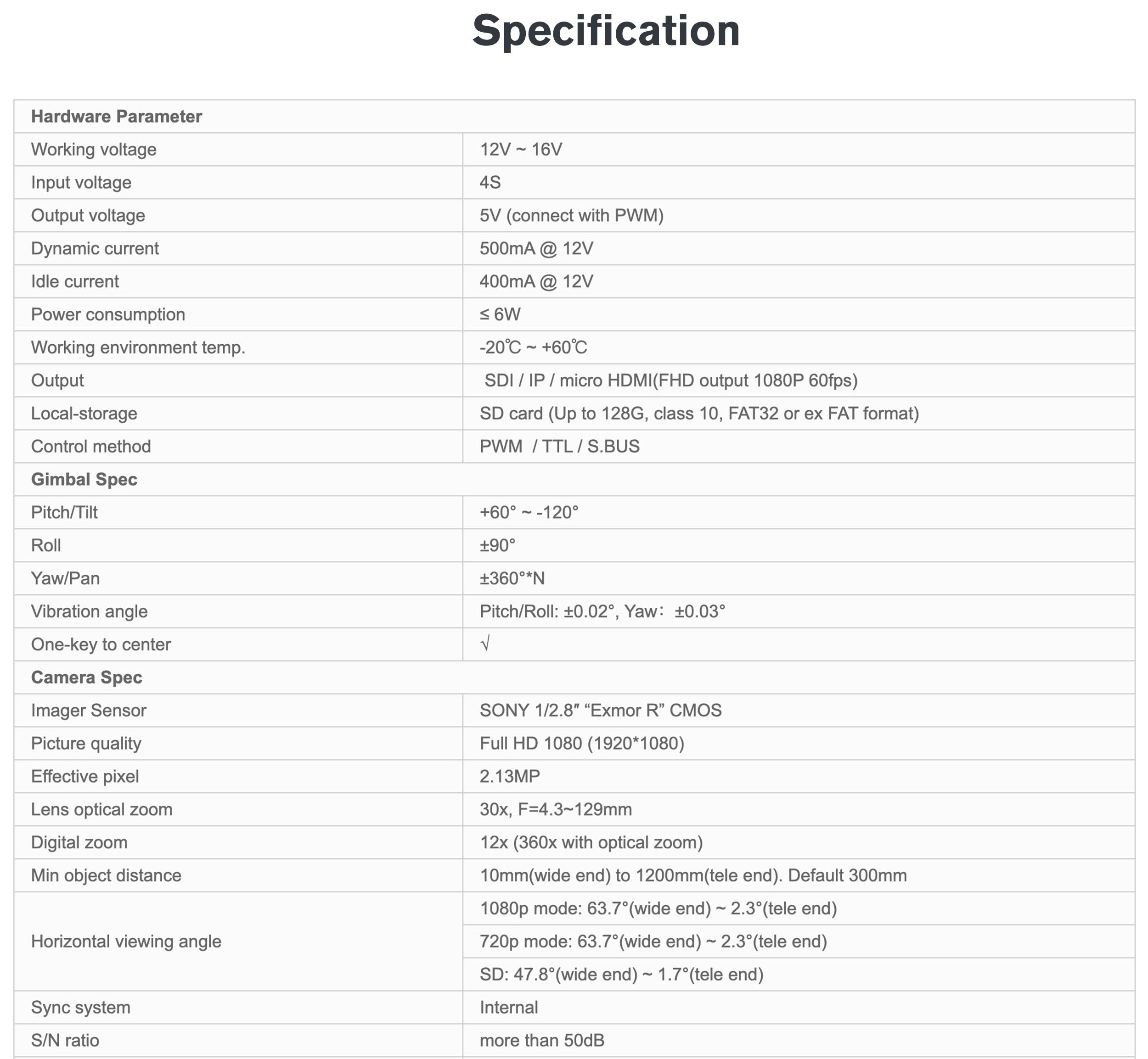Click the Dynamic current label
The image size is (1148, 1059).
pyautogui.click(x=95, y=249)
